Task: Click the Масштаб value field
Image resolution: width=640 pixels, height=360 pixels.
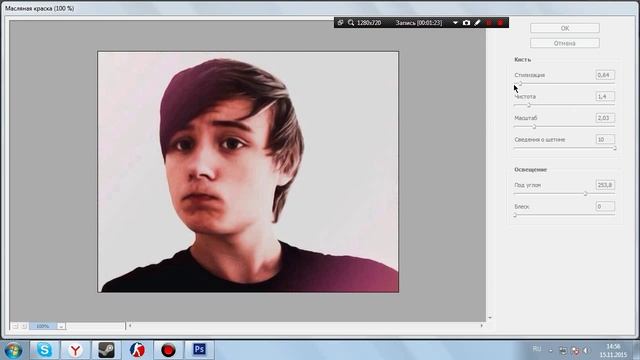Action: pos(605,118)
